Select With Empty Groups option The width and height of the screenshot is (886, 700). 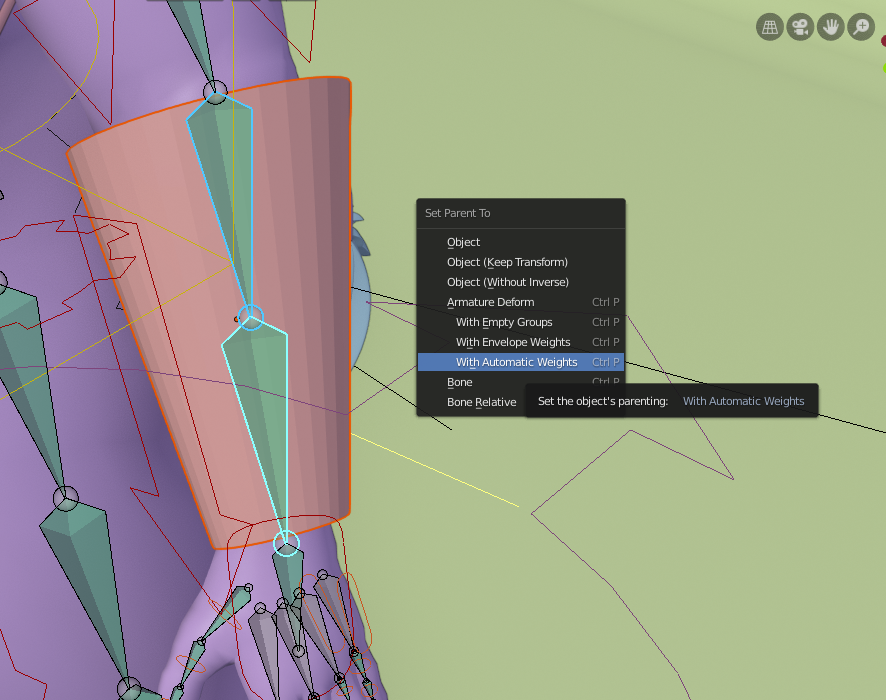tap(520, 322)
